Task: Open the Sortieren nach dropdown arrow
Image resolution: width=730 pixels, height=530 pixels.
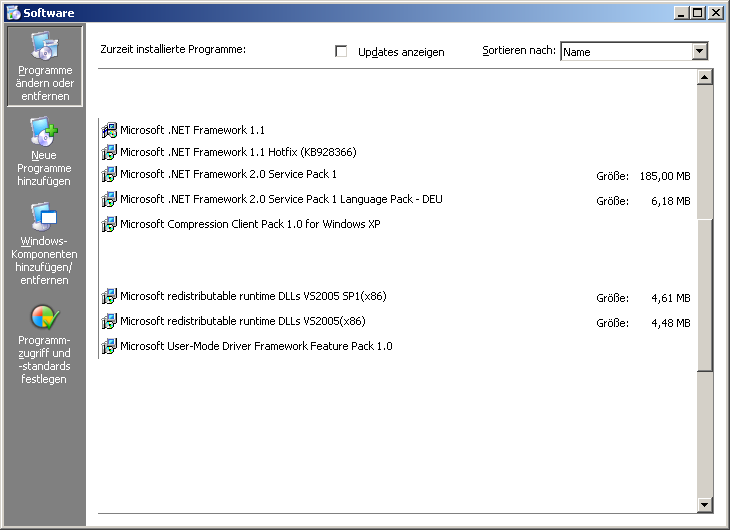Action: (x=699, y=51)
